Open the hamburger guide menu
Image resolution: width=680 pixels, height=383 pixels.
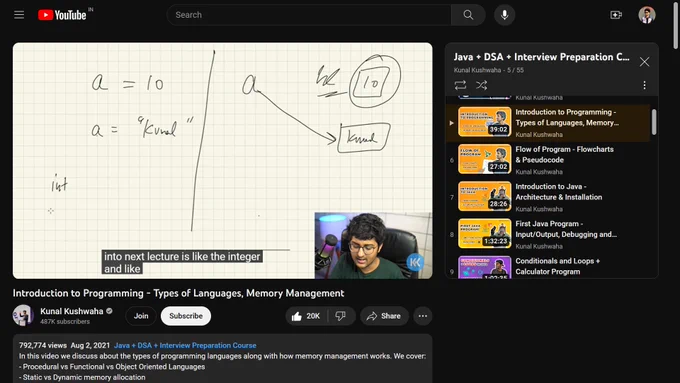(19, 15)
